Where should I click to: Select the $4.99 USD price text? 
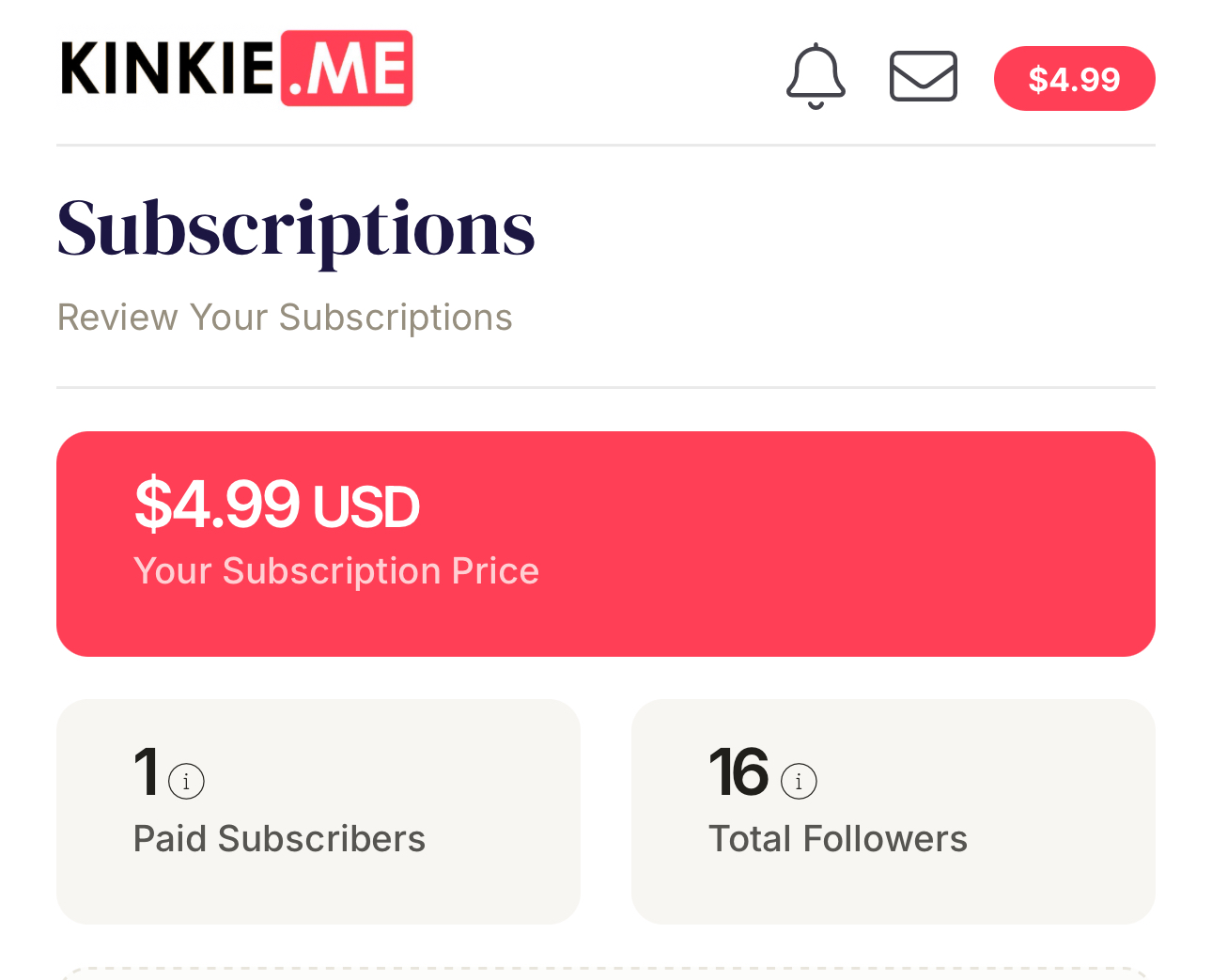(277, 505)
